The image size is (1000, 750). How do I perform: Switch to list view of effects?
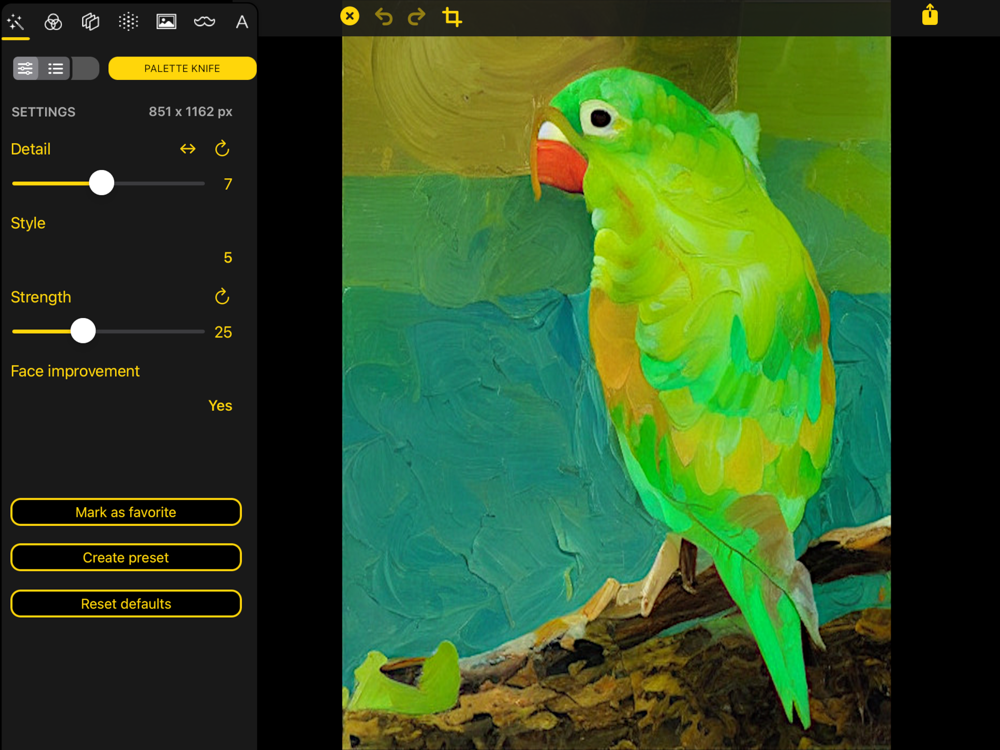(x=55, y=68)
